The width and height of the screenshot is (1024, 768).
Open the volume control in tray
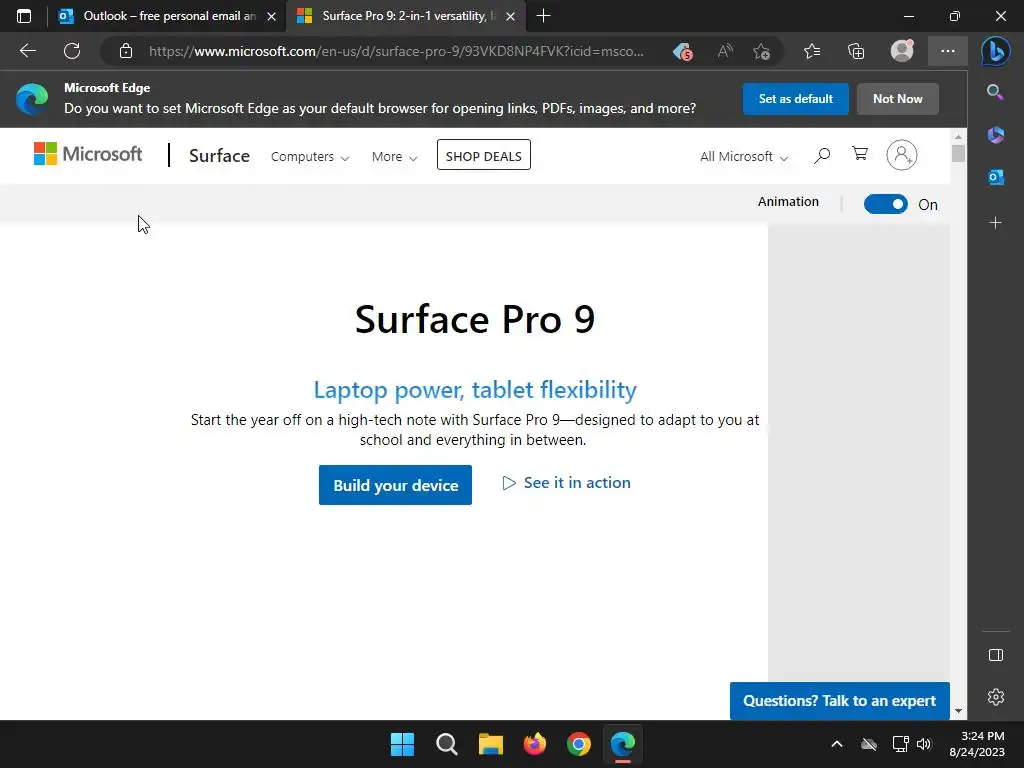(x=923, y=744)
